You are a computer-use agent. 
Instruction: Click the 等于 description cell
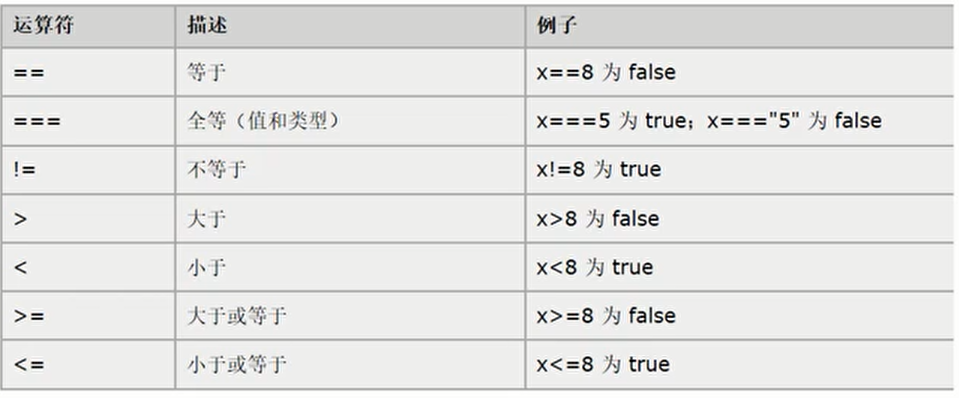(x=350, y=72)
